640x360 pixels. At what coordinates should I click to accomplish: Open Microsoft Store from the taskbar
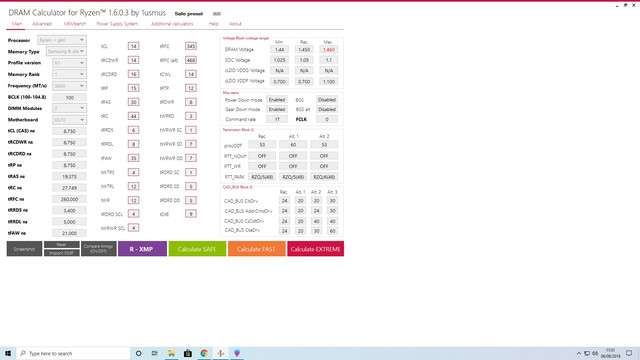(188, 353)
